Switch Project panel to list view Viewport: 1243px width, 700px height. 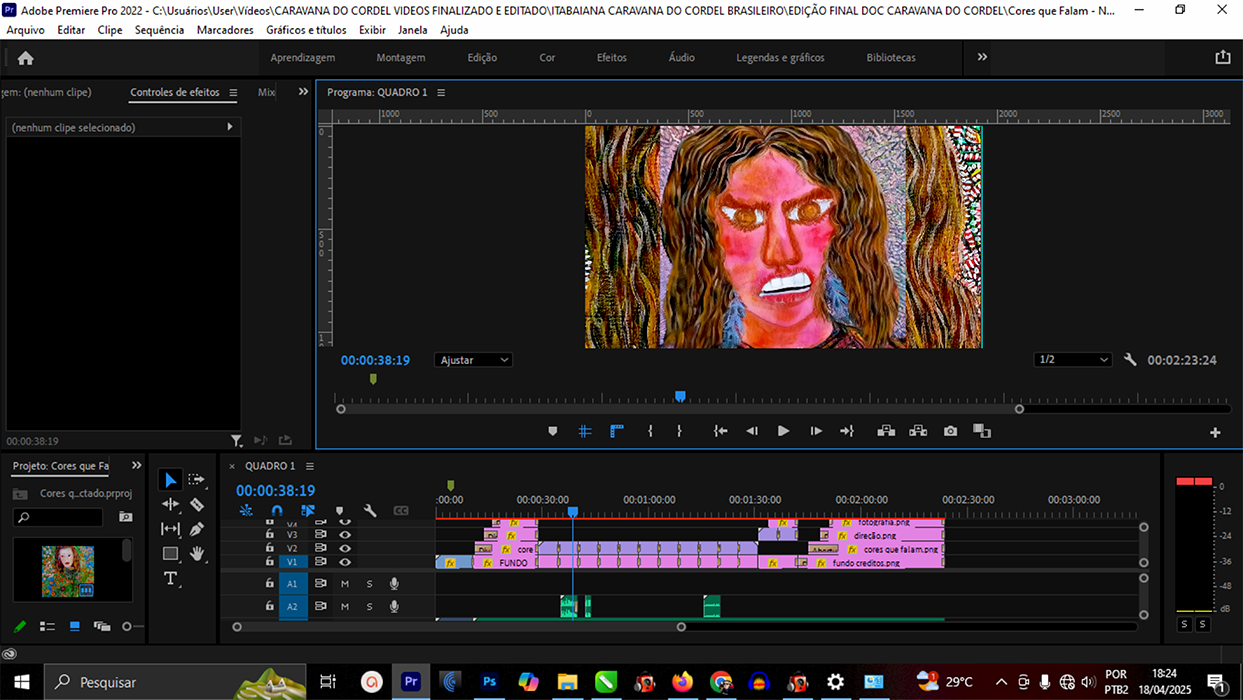tap(47, 627)
